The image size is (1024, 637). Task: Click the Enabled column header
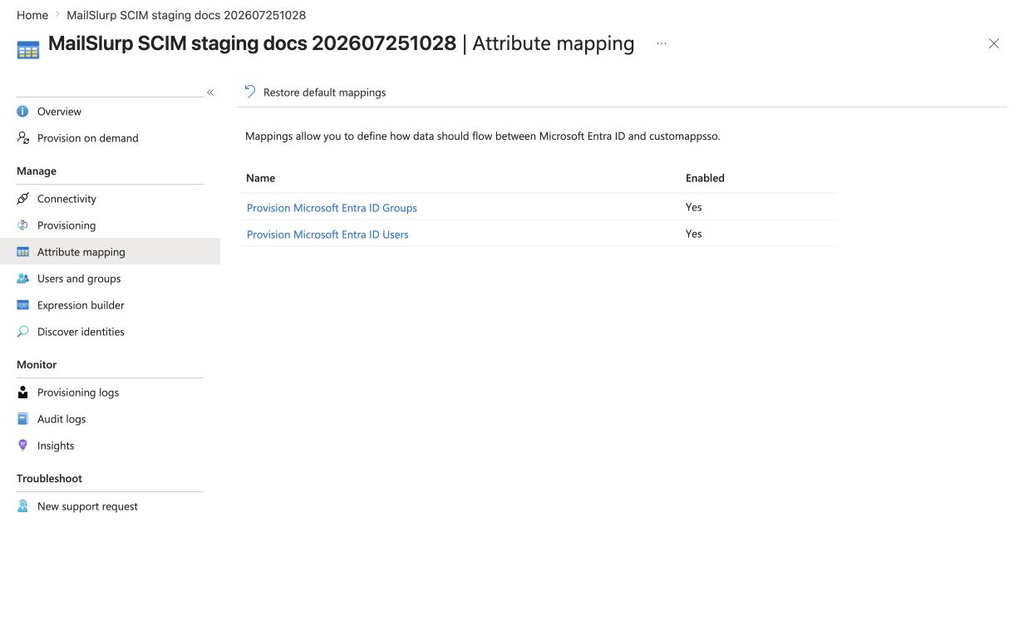(705, 178)
